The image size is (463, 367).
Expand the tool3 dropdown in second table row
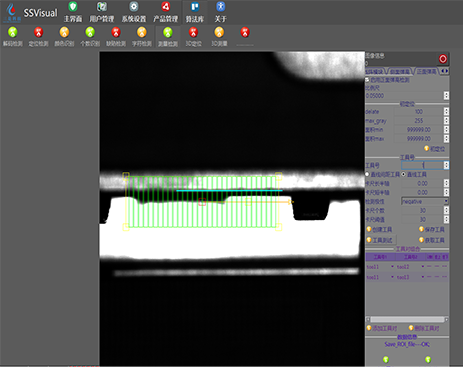tap(423, 277)
